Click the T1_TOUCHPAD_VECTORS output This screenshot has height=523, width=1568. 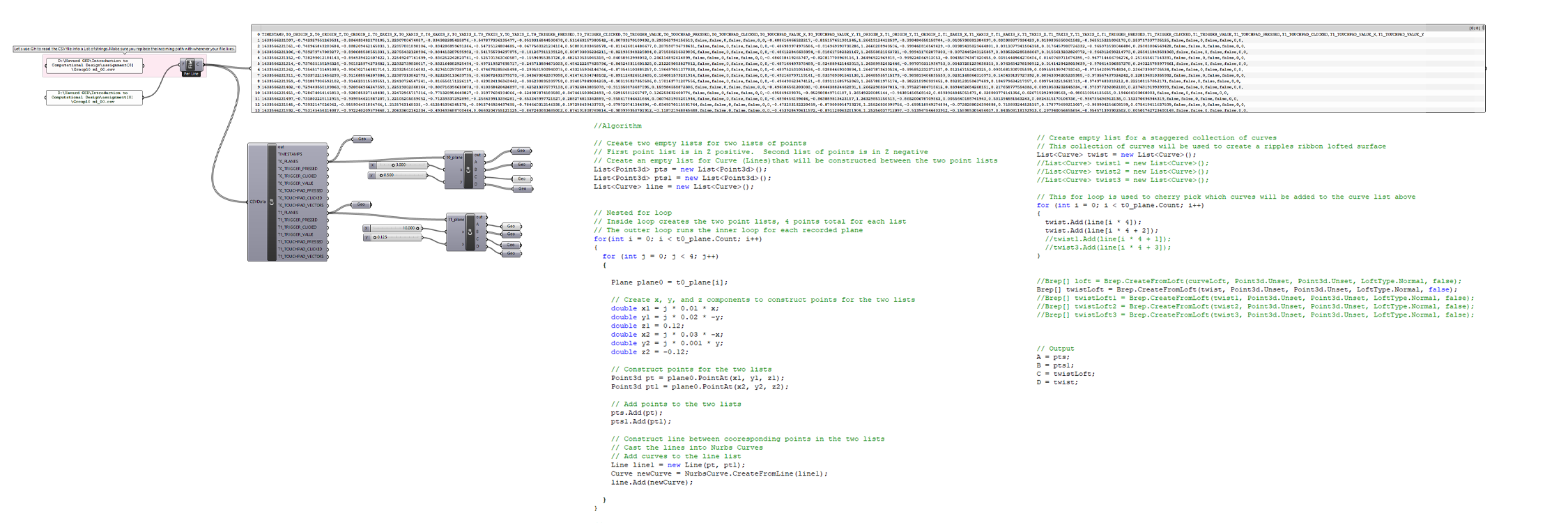[301, 257]
